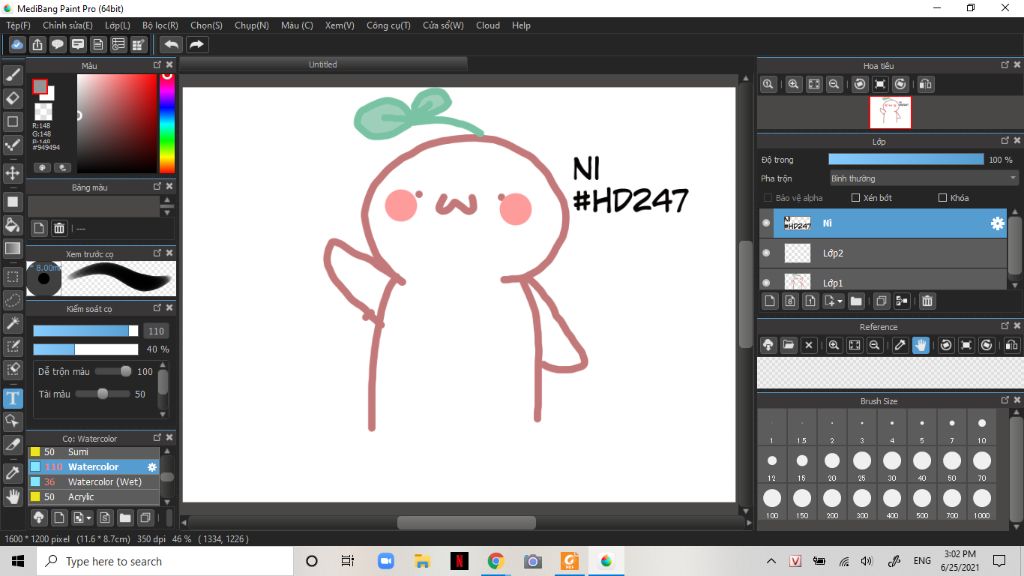Toggle the hand tool in Reference panel
The image size is (1024, 576).
[x=920, y=345]
